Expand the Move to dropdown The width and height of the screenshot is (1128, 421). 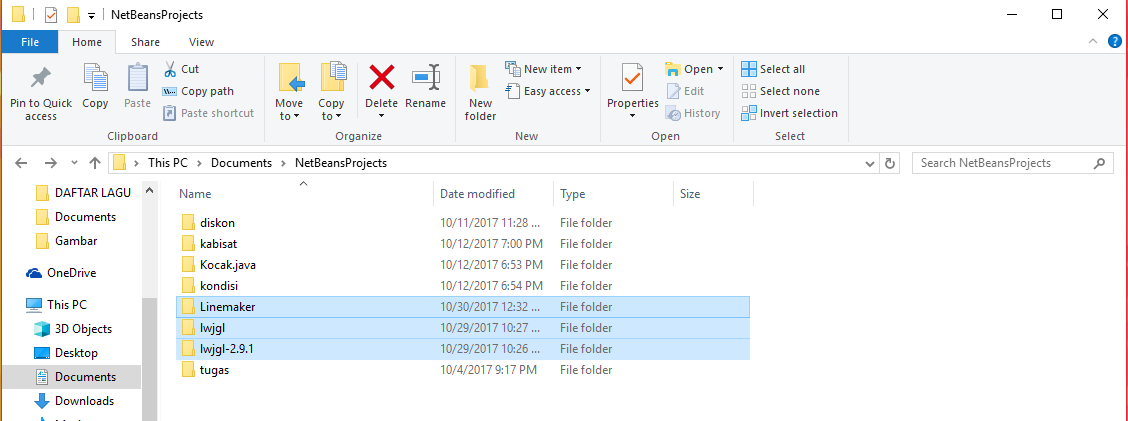[289, 116]
